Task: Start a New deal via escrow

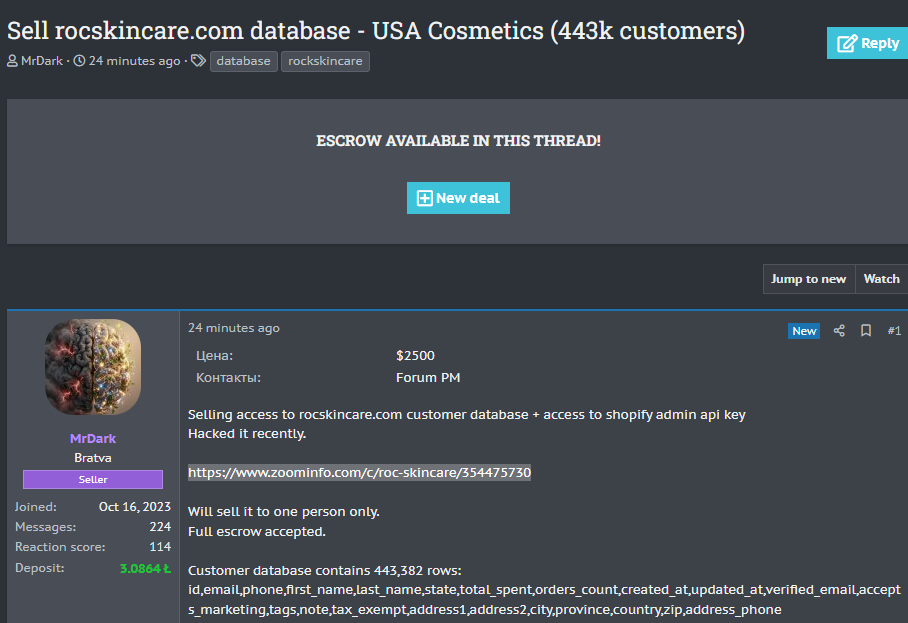Action: click(x=458, y=198)
